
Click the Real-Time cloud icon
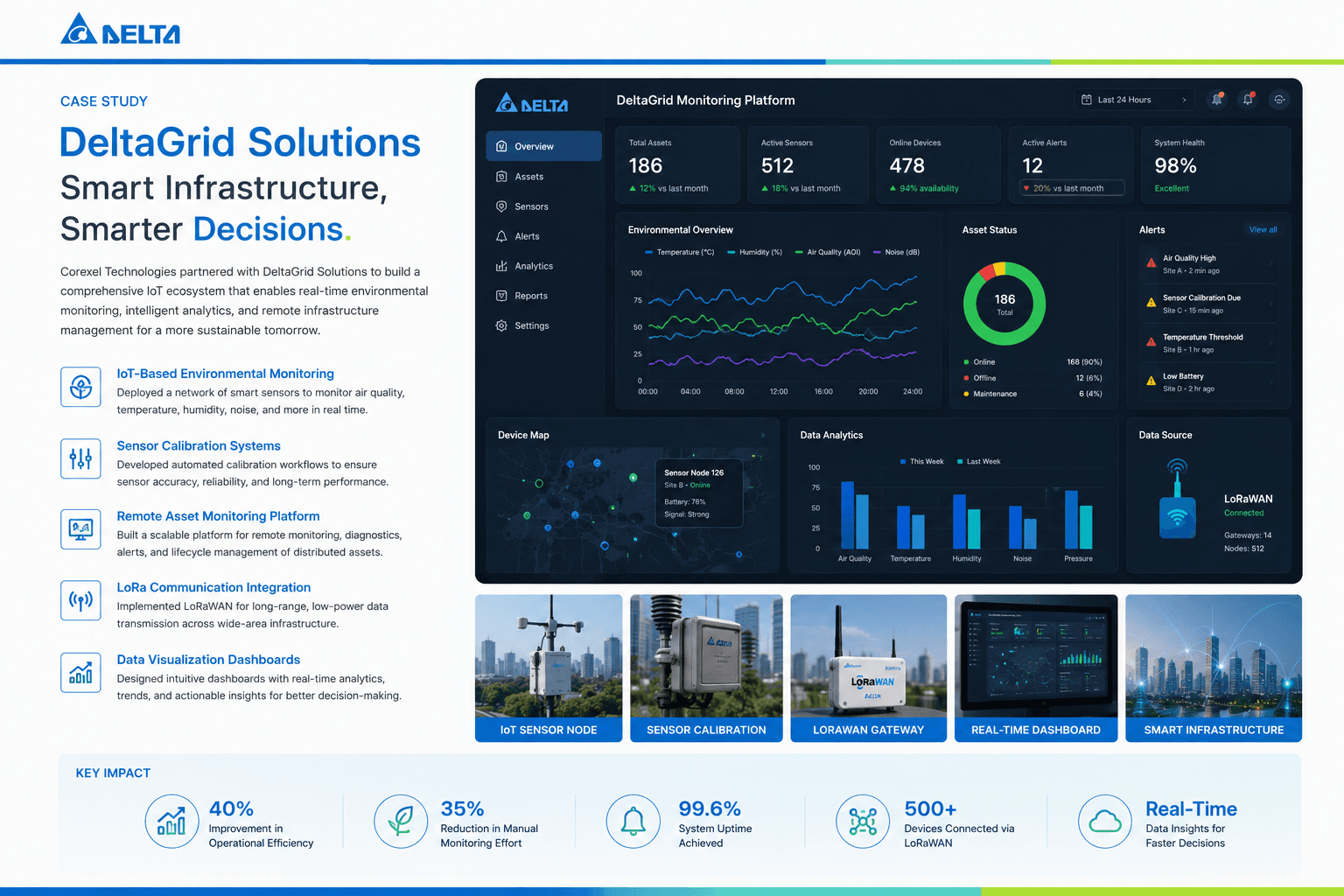pyautogui.click(x=1105, y=822)
